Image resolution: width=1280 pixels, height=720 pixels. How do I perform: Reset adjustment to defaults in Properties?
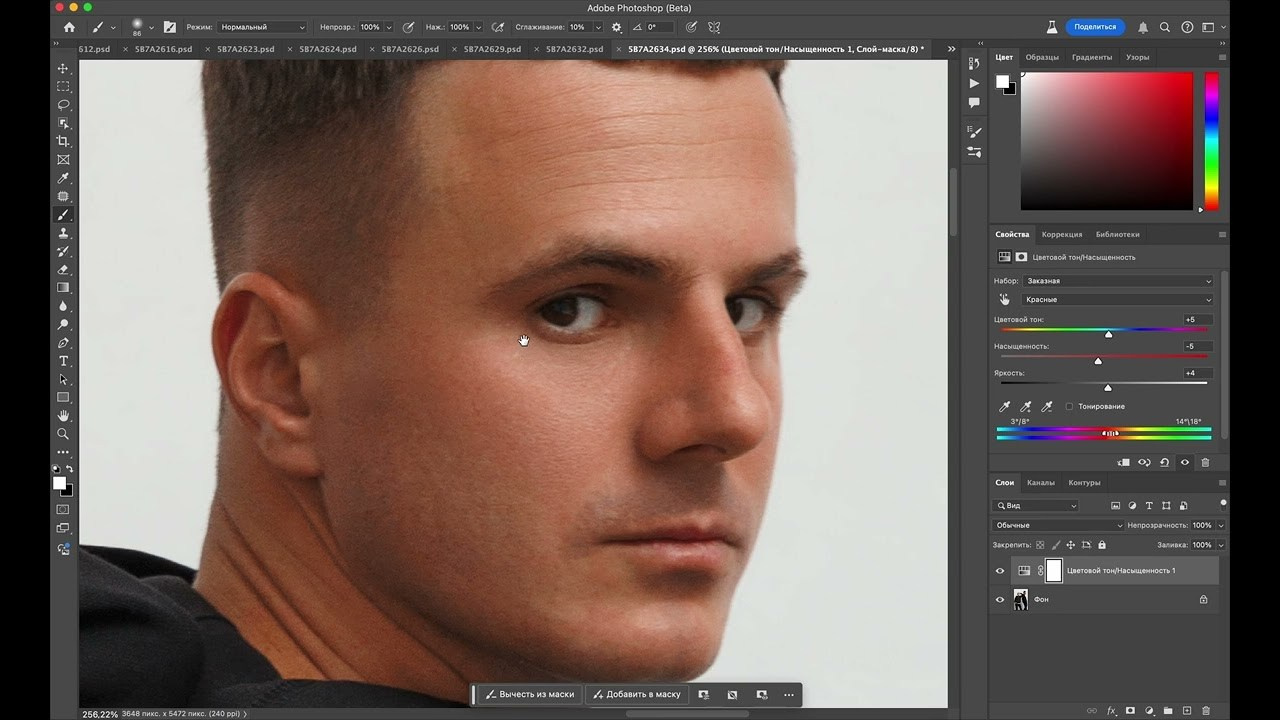click(1165, 462)
